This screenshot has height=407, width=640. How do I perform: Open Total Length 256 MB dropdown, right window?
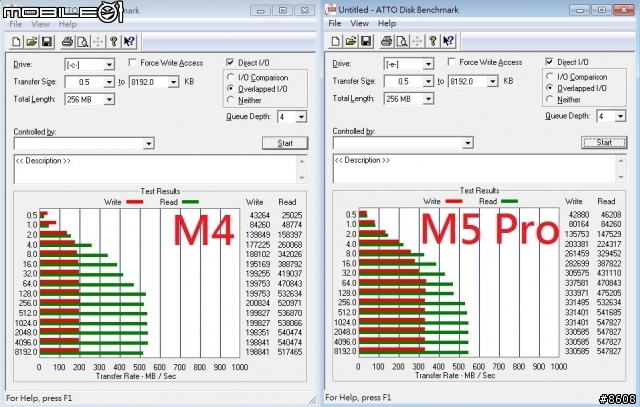428,99
